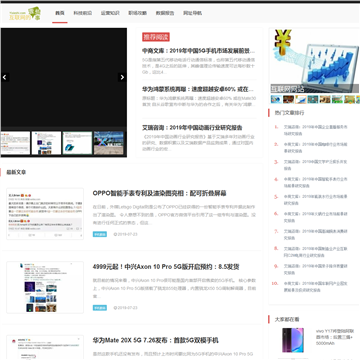The height and width of the screenshot is (360, 360).
Task: Go to previous slide with left arrow
Action: coord(5,77)
